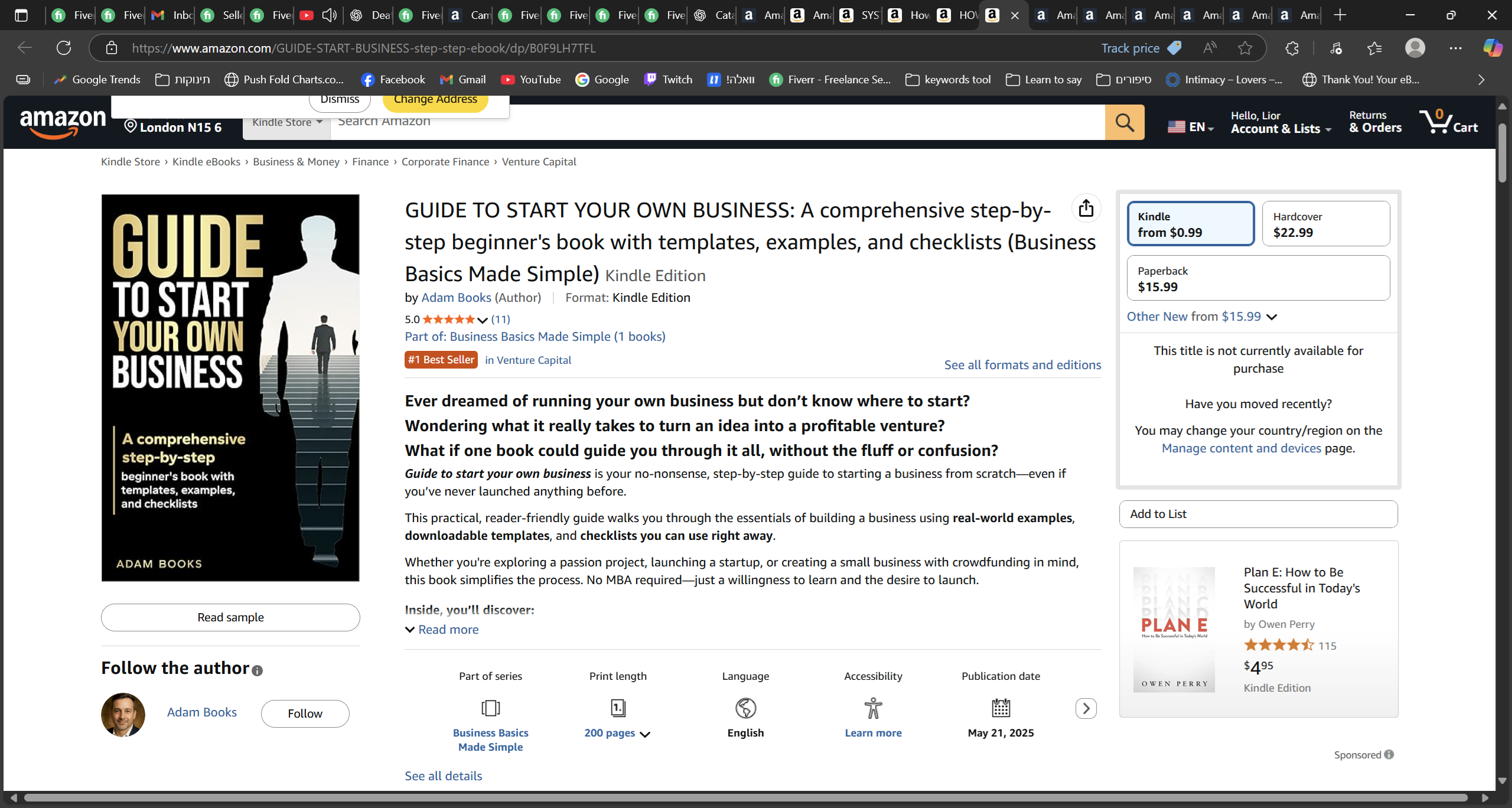This screenshot has height=808, width=1512.
Task: Expand the 200 pages print length dropdown
Action: click(x=617, y=733)
